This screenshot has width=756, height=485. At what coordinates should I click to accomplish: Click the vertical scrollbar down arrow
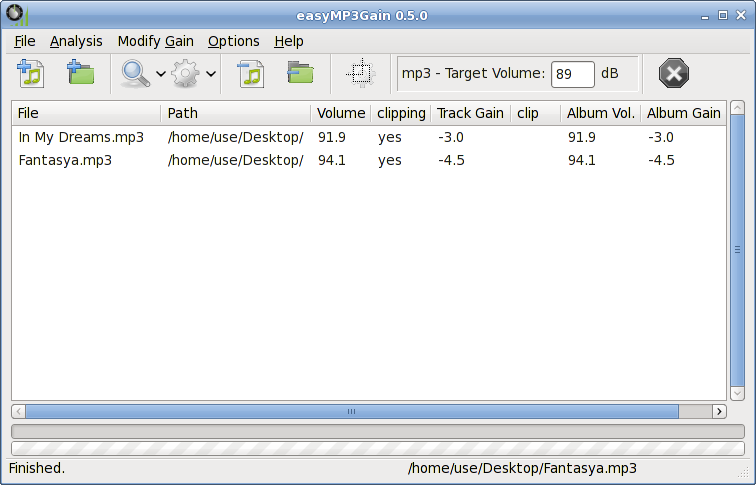[737, 393]
